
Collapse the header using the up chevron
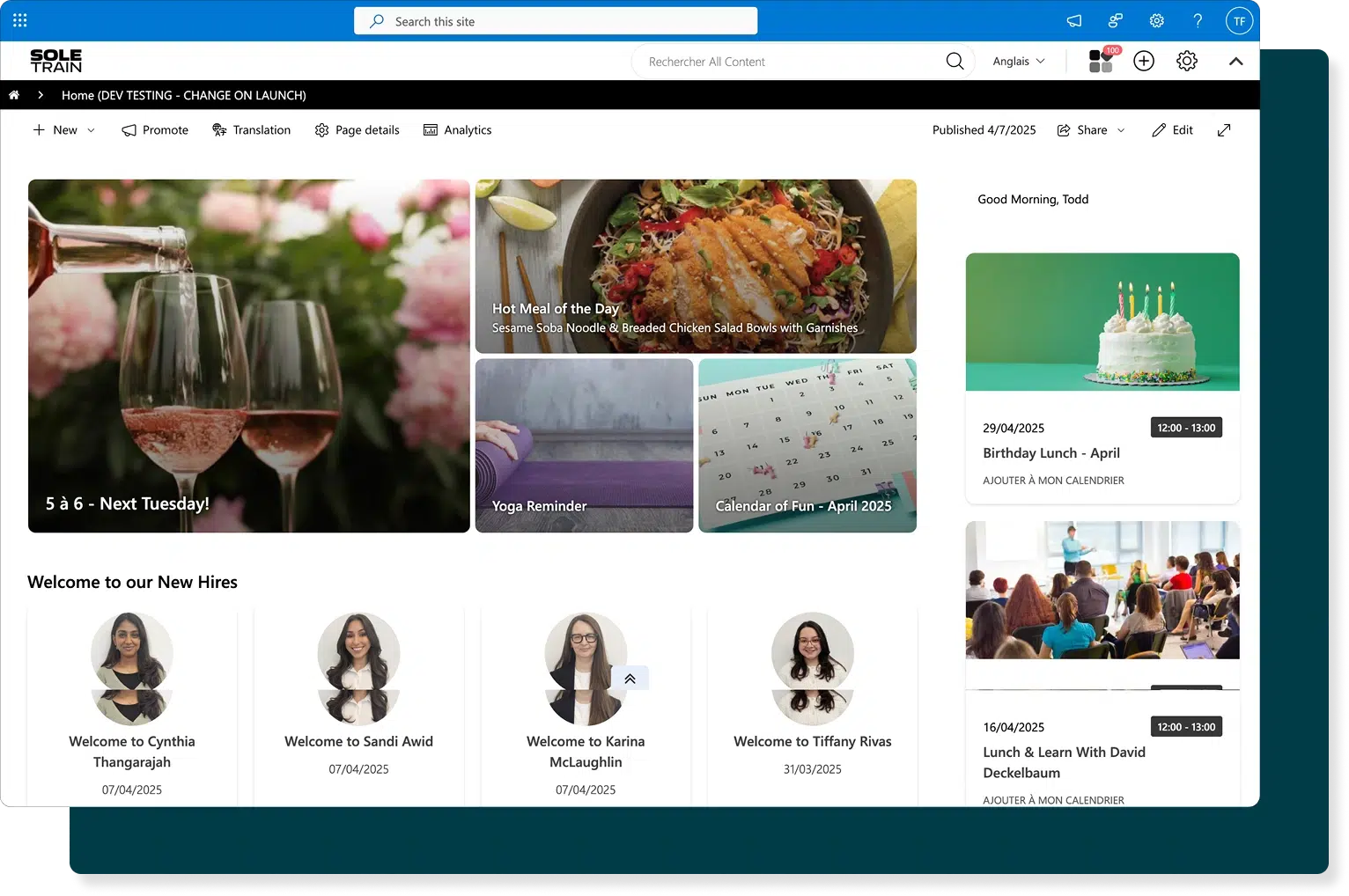1236,62
